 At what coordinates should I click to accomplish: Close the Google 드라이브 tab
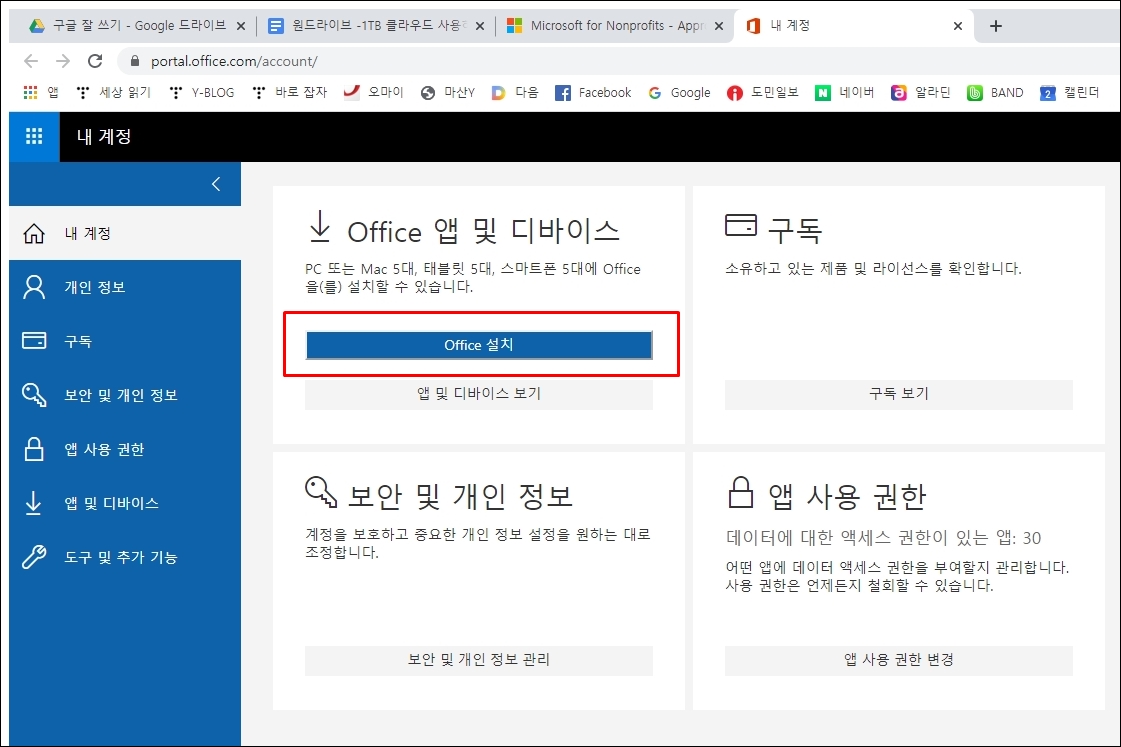(x=241, y=26)
